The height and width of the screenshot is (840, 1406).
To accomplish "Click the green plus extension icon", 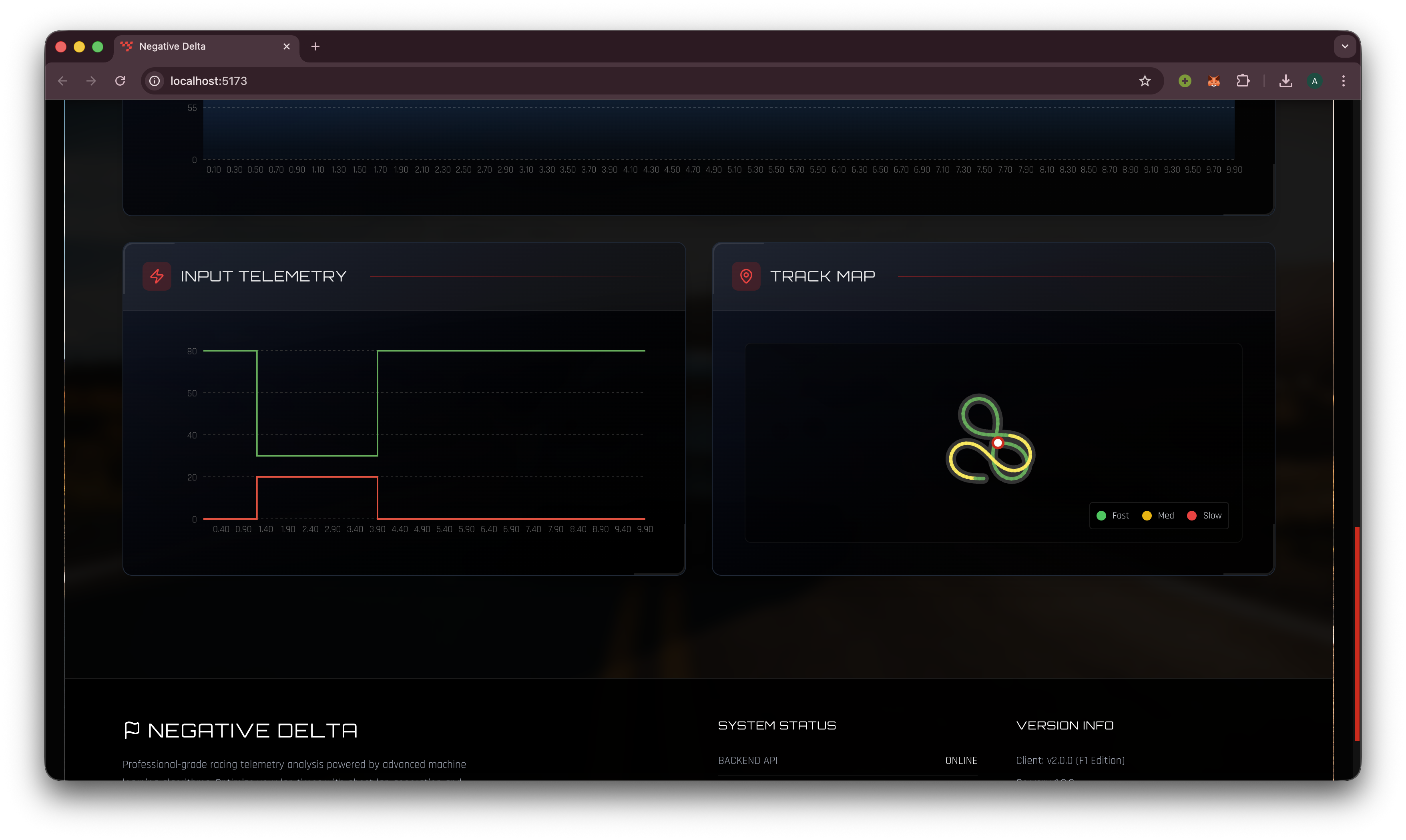I will 1184,81.
